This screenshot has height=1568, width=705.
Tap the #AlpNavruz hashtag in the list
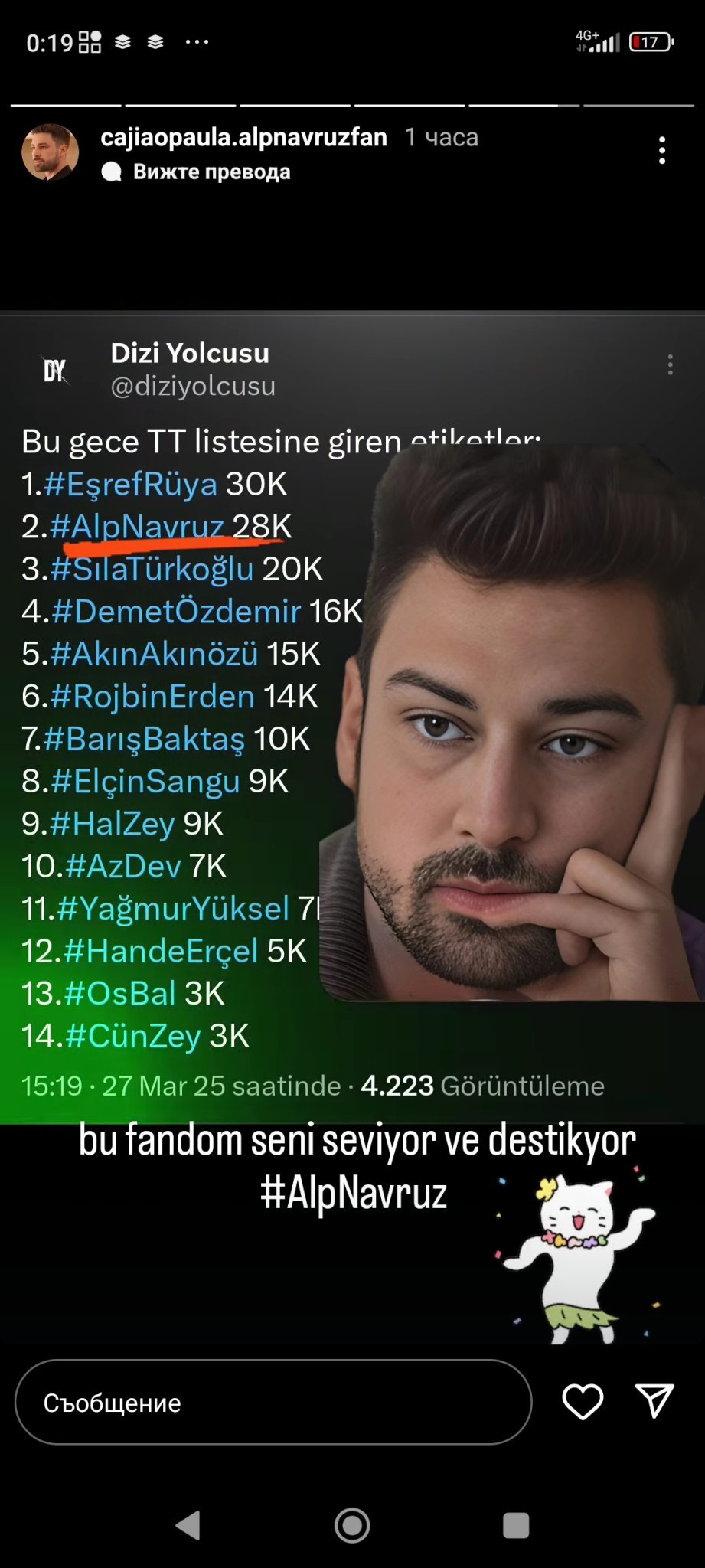[136, 526]
